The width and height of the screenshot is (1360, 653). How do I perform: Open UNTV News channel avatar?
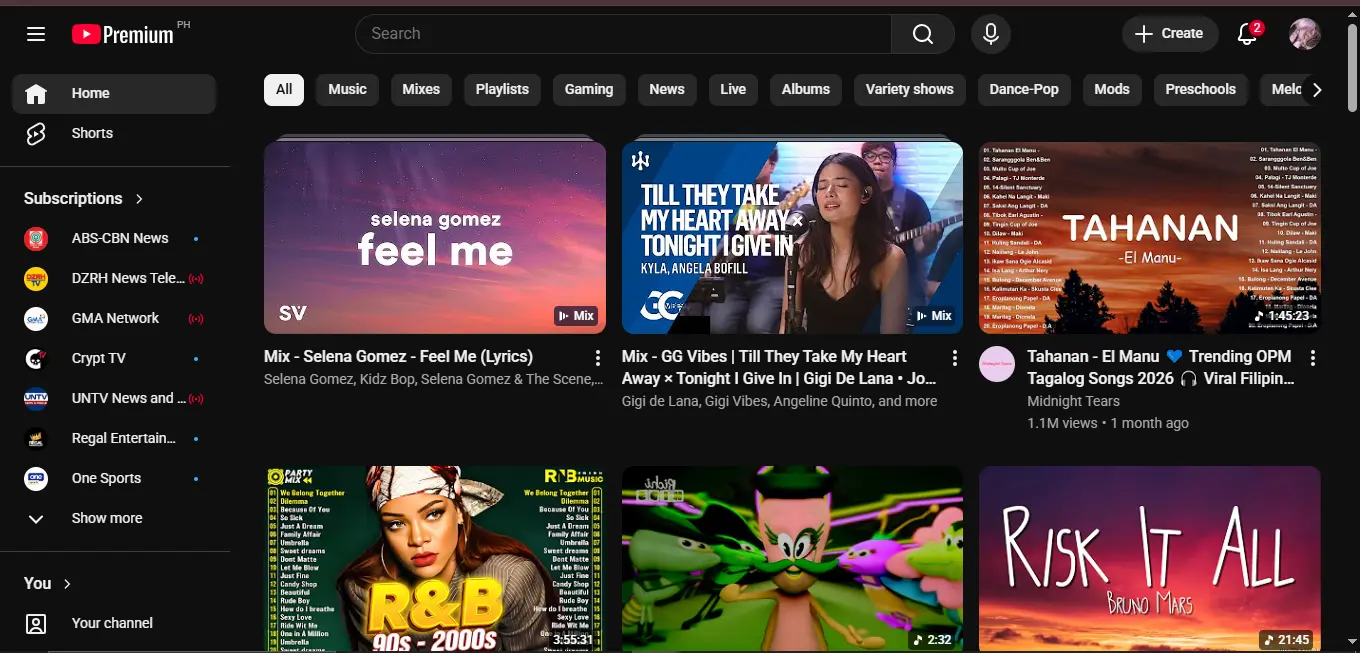click(x=36, y=399)
